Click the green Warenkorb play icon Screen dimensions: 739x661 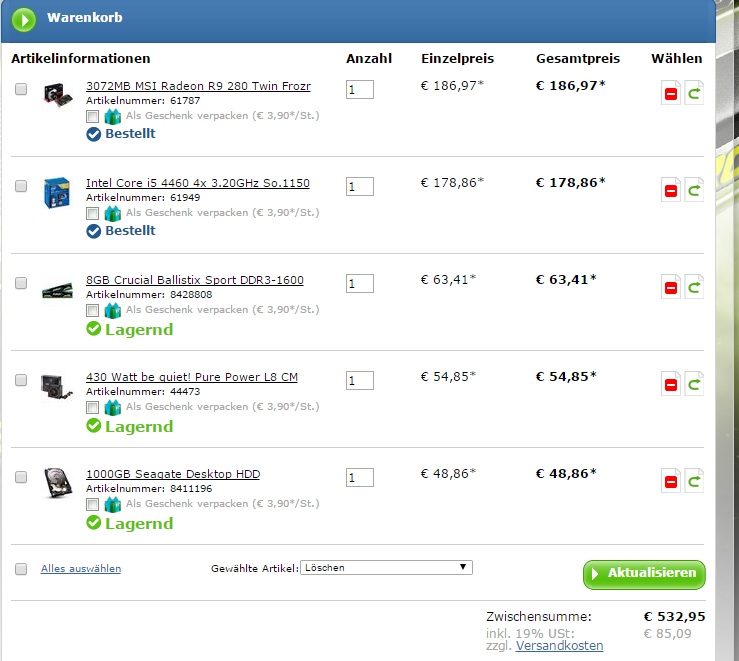[x=24, y=19]
